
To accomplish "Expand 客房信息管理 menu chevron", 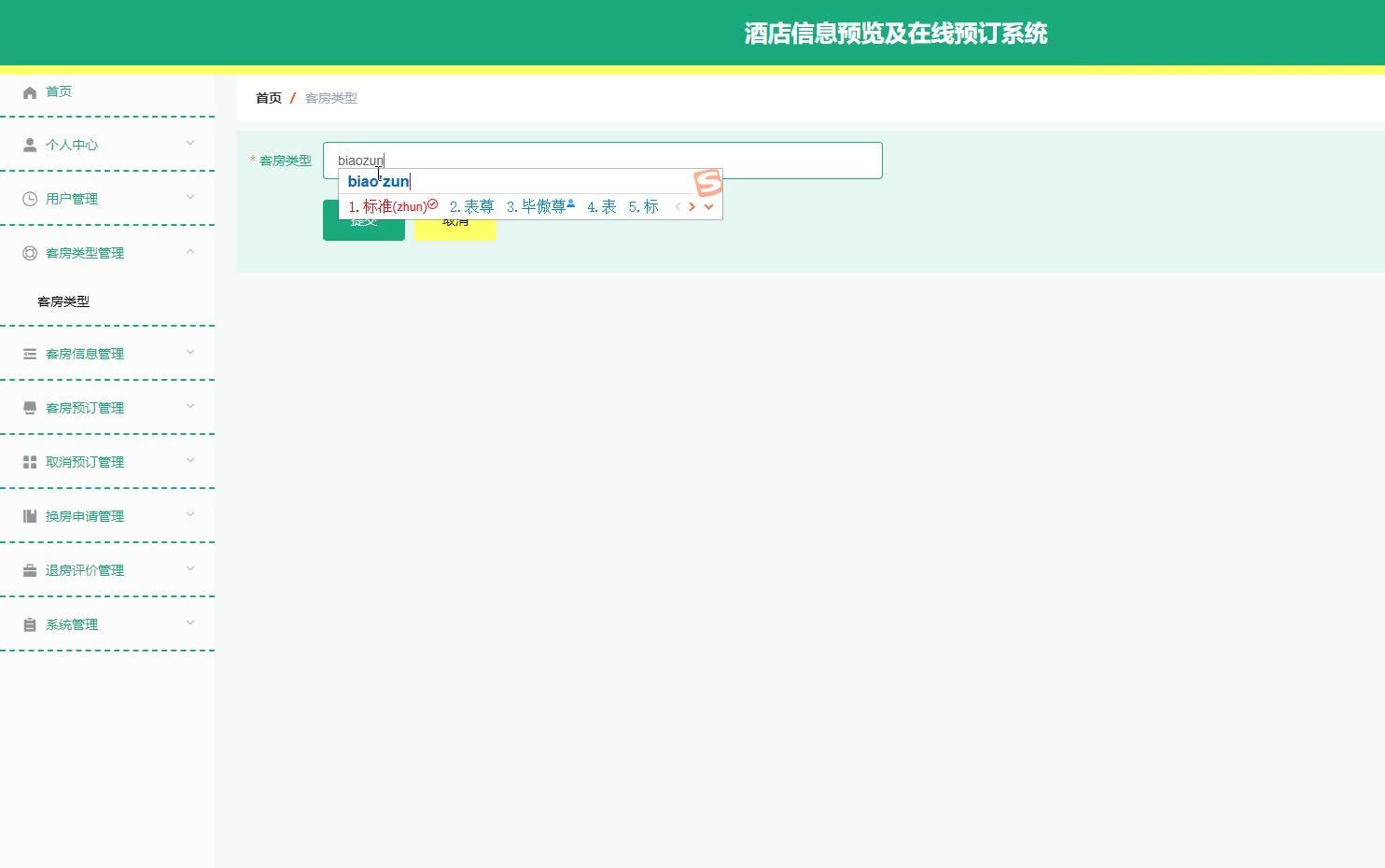I will point(190,352).
